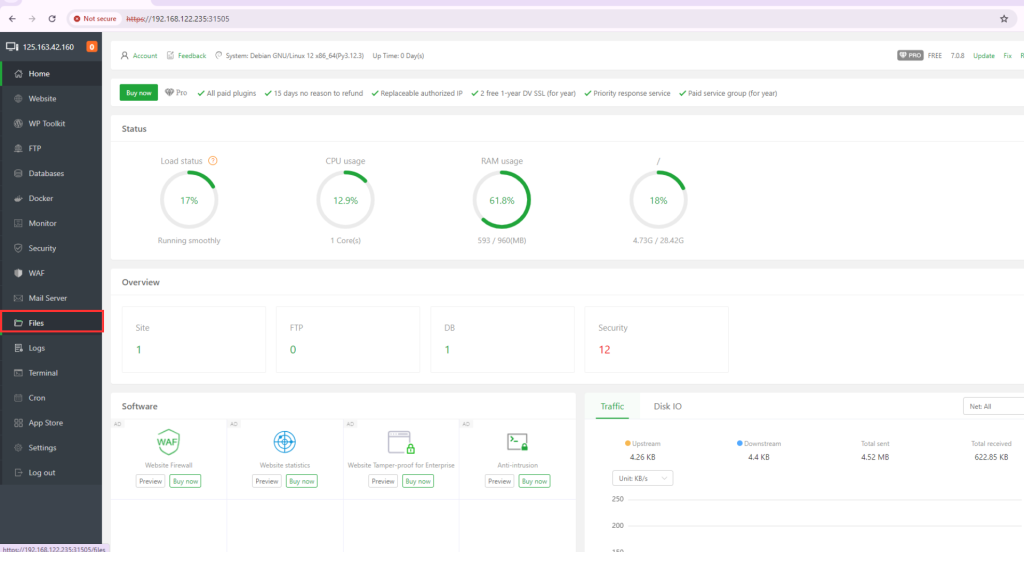This screenshot has height=576, width=1024.
Task: Open Files in the sidebar menu
Action: [36, 323]
